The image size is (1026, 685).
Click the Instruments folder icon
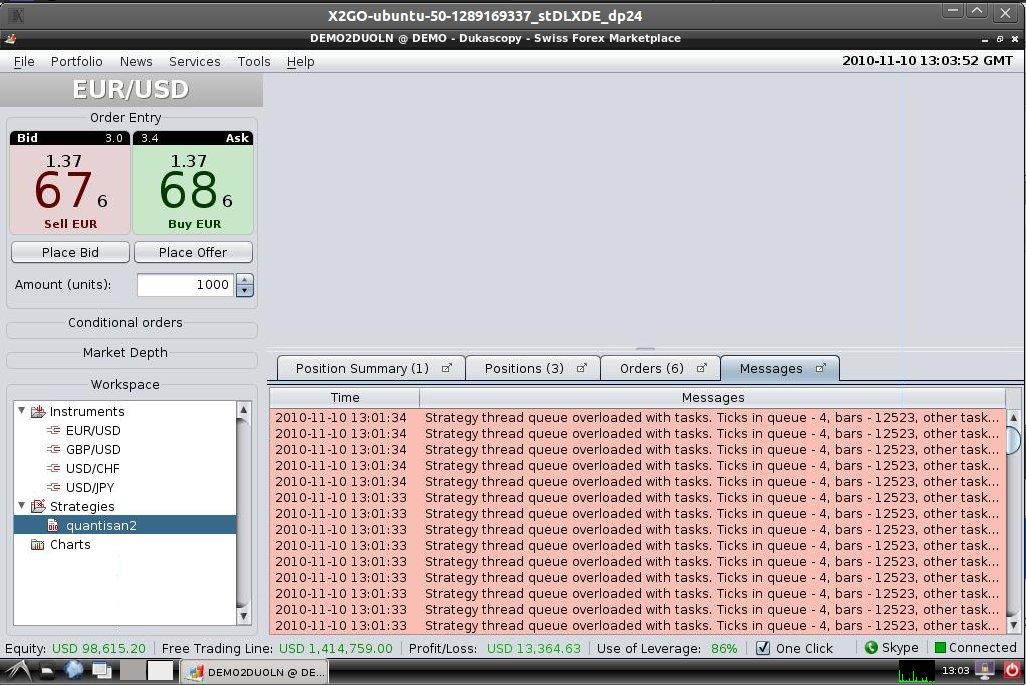pos(39,411)
